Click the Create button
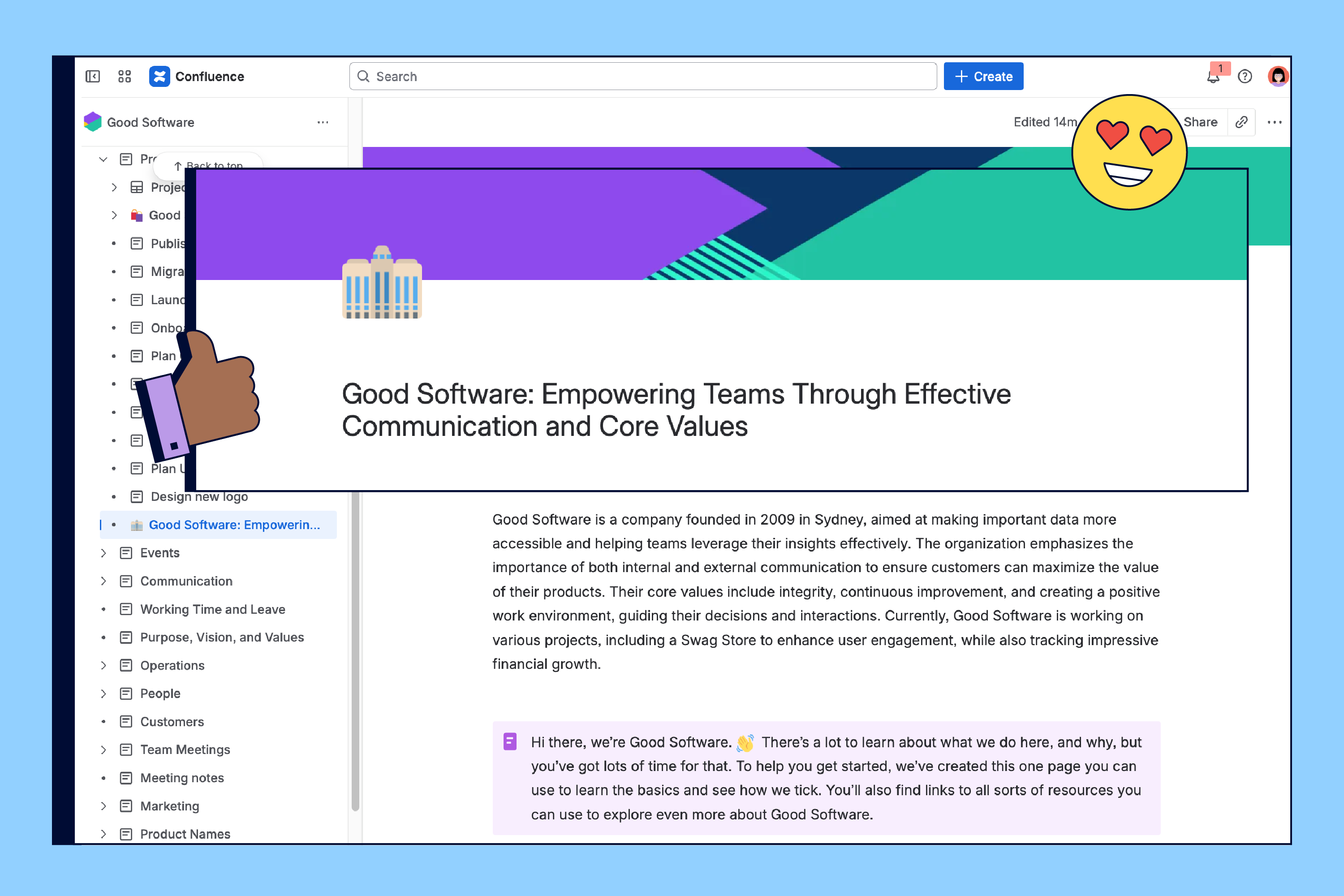1344x896 pixels. coord(983,77)
